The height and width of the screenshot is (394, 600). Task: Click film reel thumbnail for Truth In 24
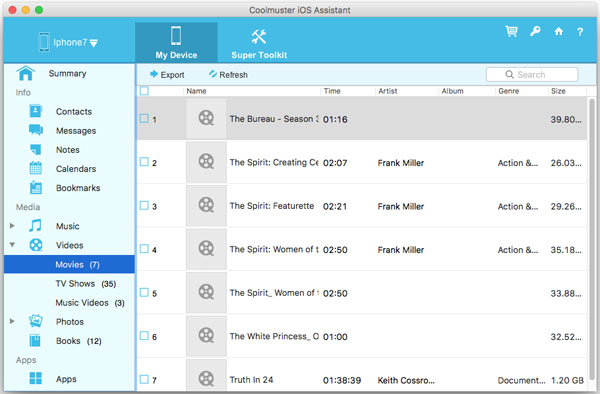pos(206,376)
